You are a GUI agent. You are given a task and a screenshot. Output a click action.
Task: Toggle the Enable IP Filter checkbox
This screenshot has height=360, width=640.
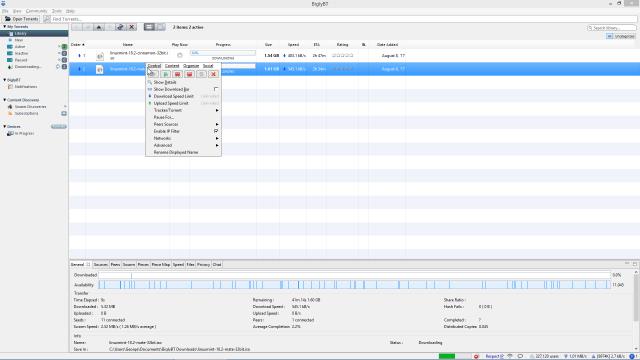point(216,131)
